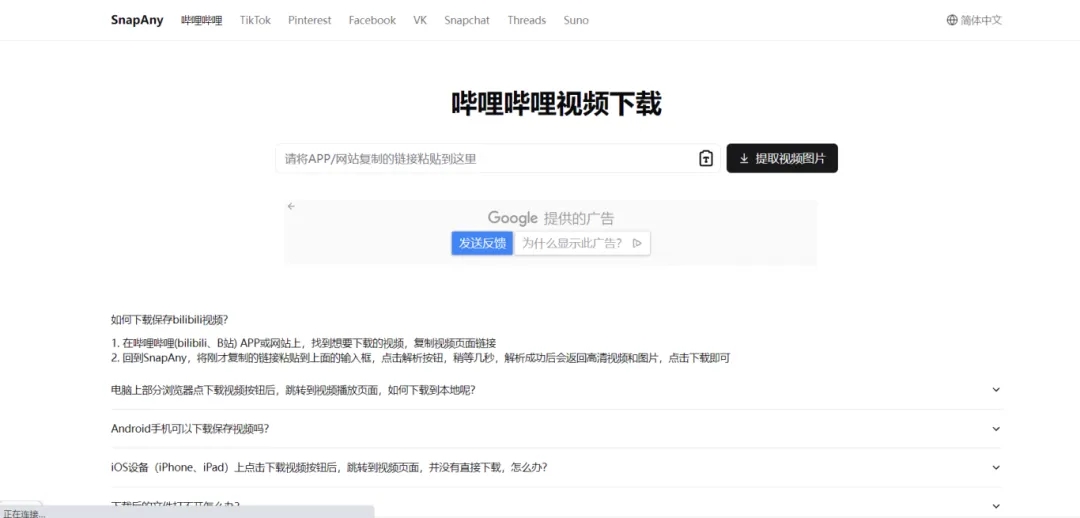Switch to the 哔哩哔哩 tab
The image size is (1080, 518).
coord(201,20)
